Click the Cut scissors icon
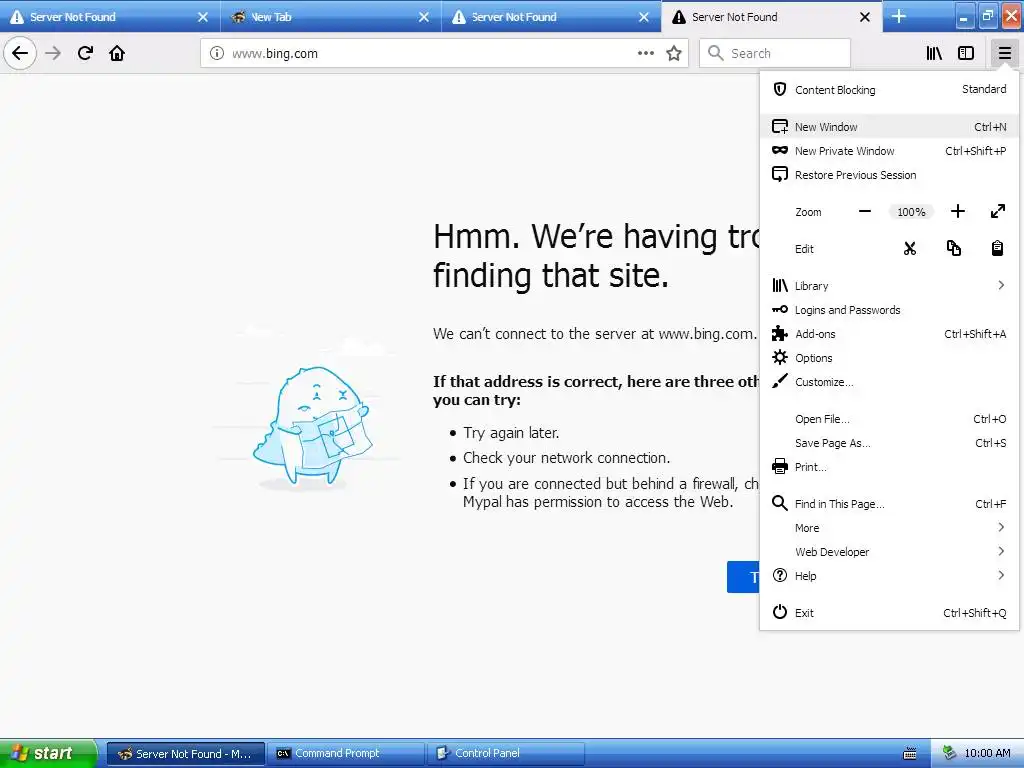The image size is (1024, 768). point(910,248)
